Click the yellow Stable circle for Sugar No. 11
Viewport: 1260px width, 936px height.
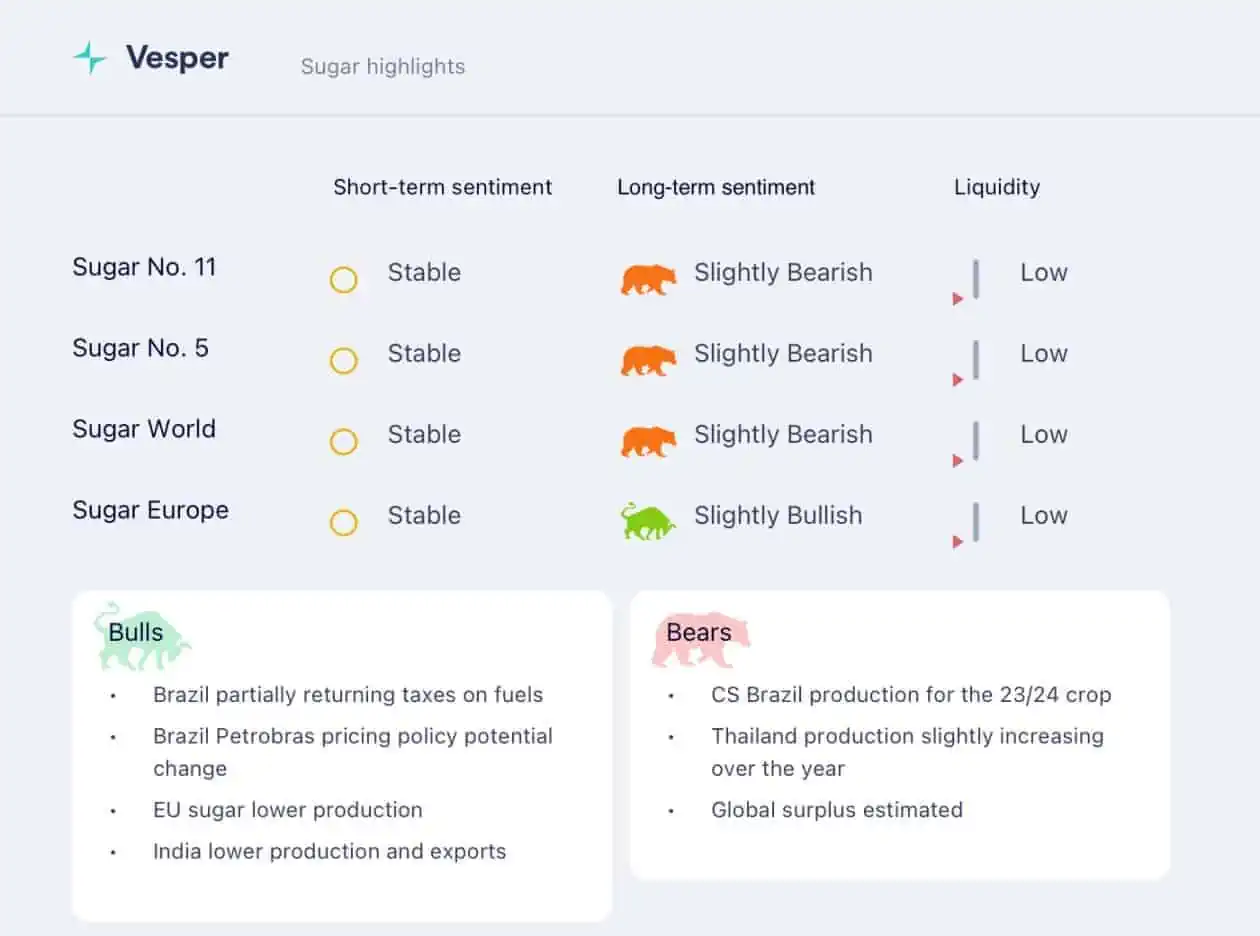[x=343, y=280]
